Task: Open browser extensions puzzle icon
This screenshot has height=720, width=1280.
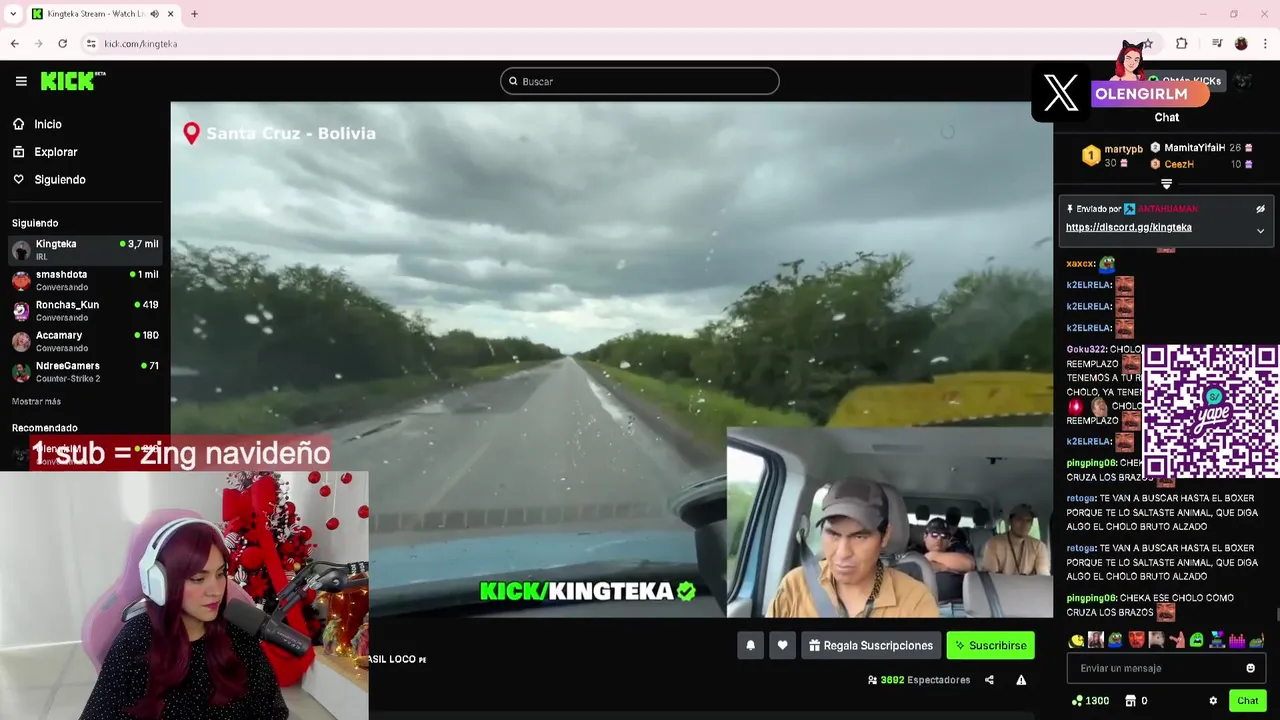Action: [x=1181, y=44]
